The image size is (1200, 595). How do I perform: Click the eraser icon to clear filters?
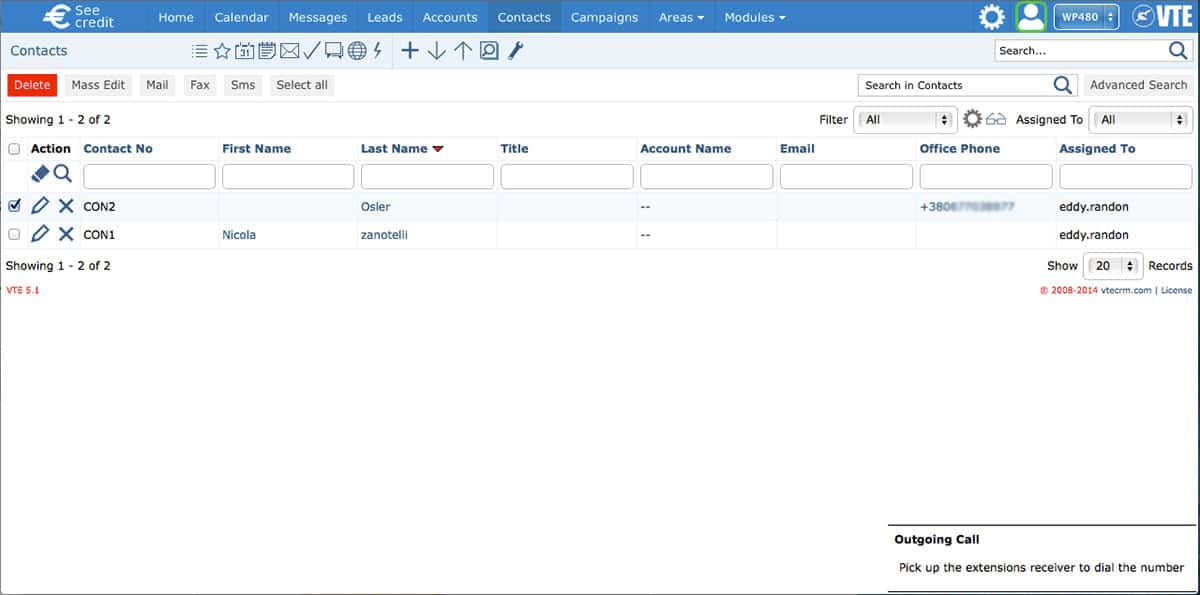tap(40, 174)
